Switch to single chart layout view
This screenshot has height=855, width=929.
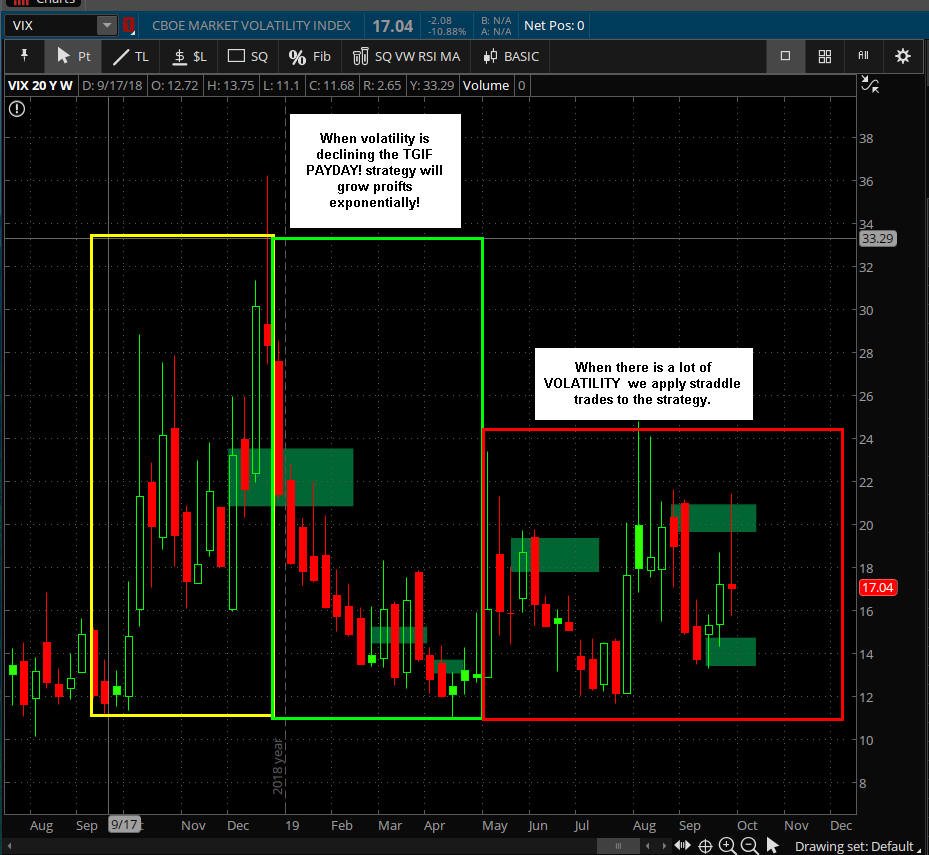[785, 56]
